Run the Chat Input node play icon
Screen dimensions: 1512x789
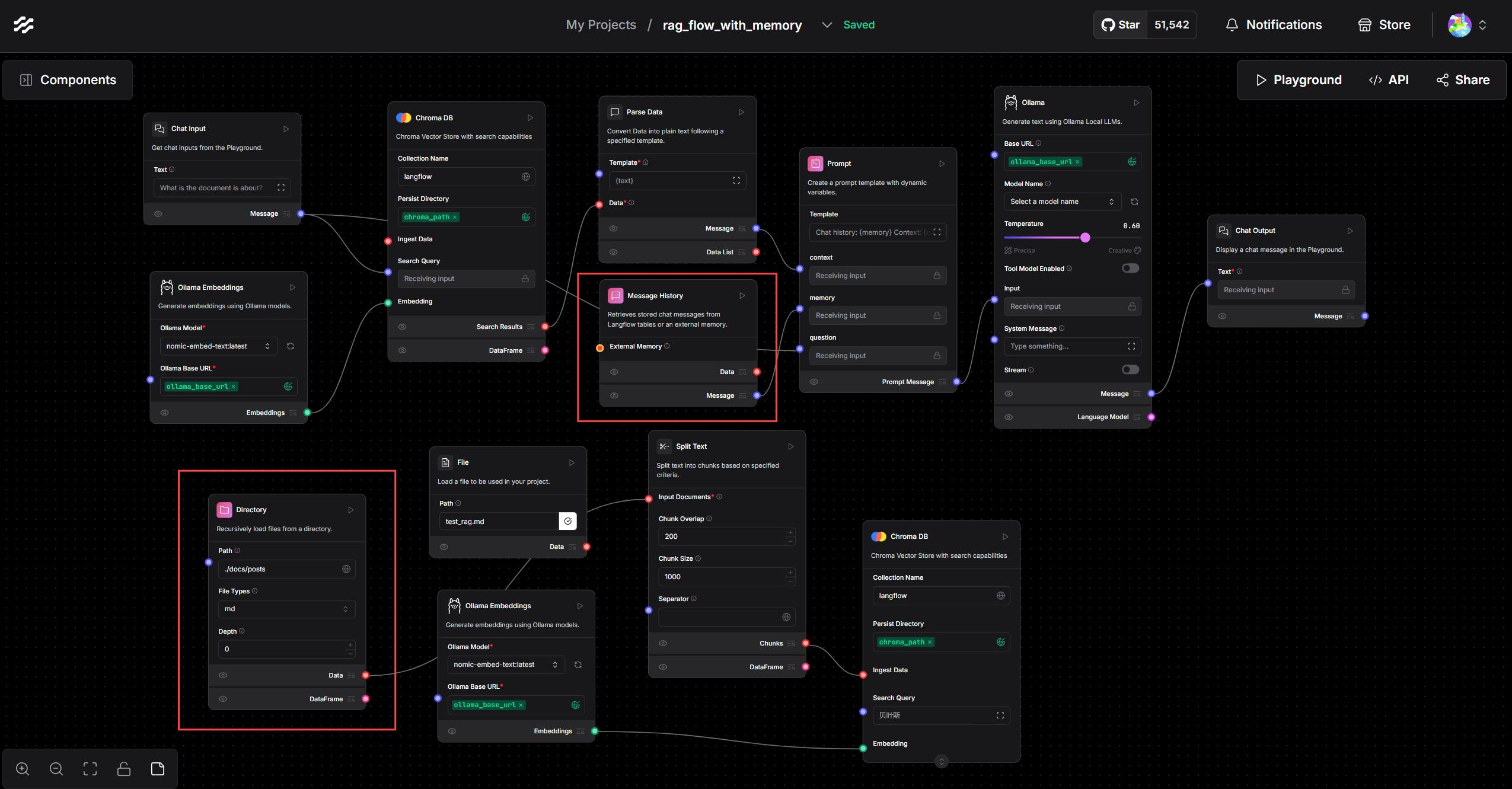pyautogui.click(x=286, y=129)
